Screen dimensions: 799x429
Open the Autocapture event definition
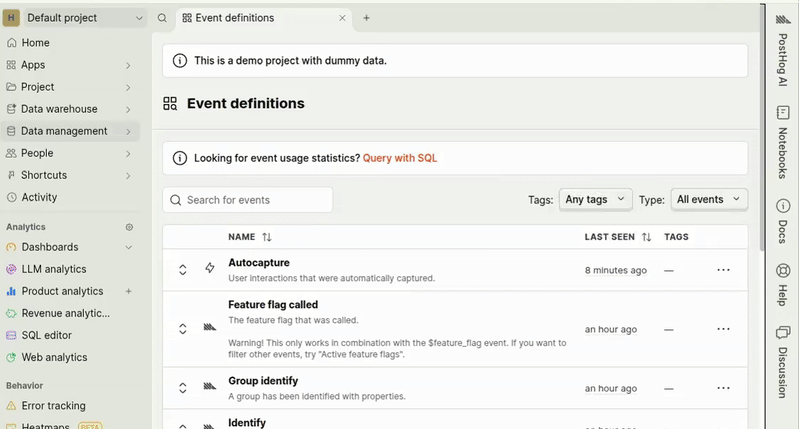(x=259, y=262)
